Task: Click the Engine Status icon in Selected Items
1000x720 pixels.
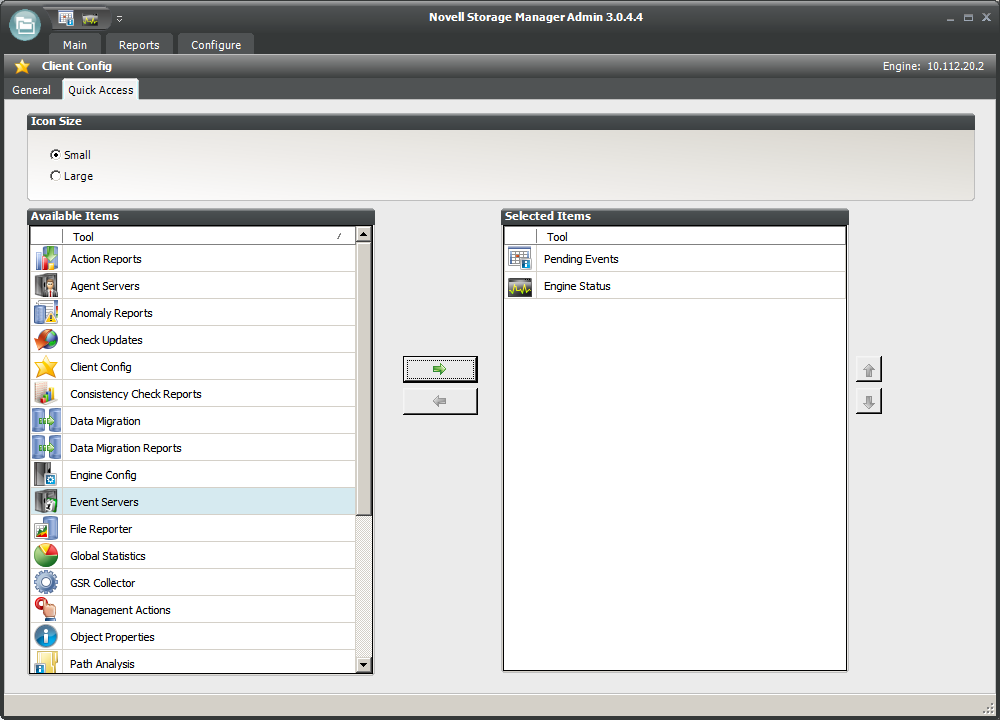Action: (520, 288)
